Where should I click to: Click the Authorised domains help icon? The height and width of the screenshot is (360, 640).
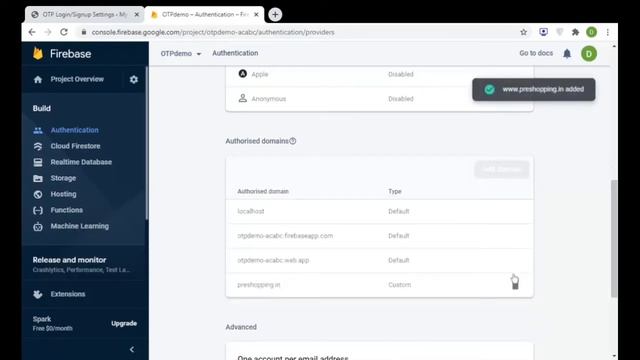tap(293, 141)
